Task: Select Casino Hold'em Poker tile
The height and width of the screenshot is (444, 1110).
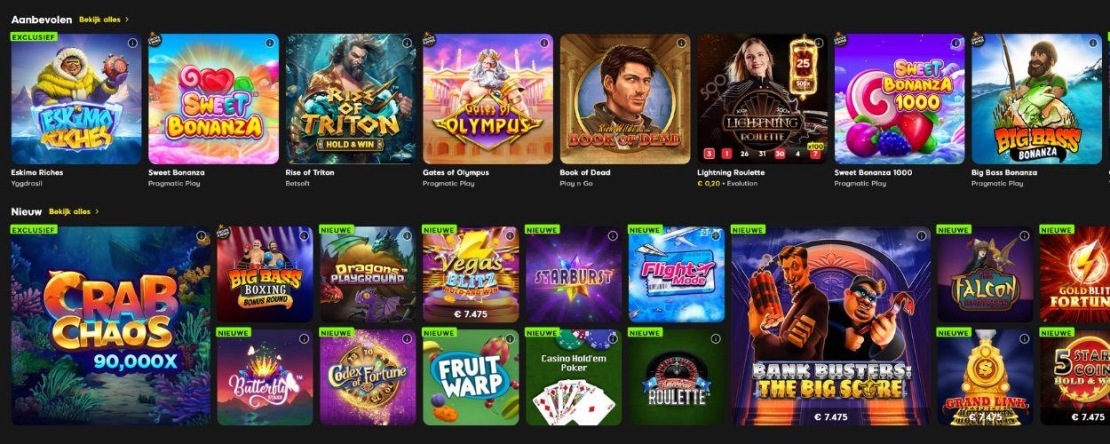Action: (x=573, y=377)
